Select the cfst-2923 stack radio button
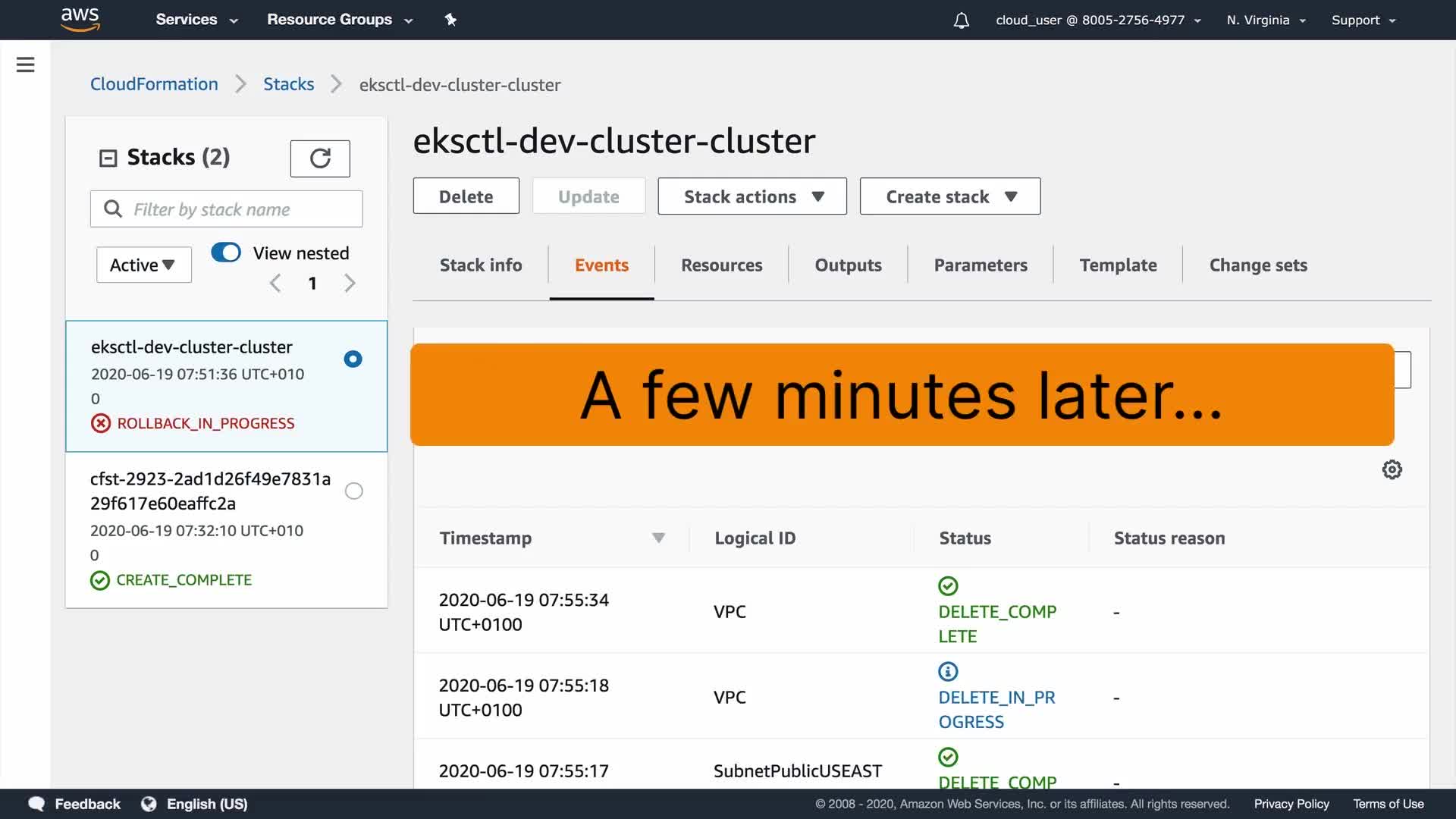1456x819 pixels. [x=353, y=491]
